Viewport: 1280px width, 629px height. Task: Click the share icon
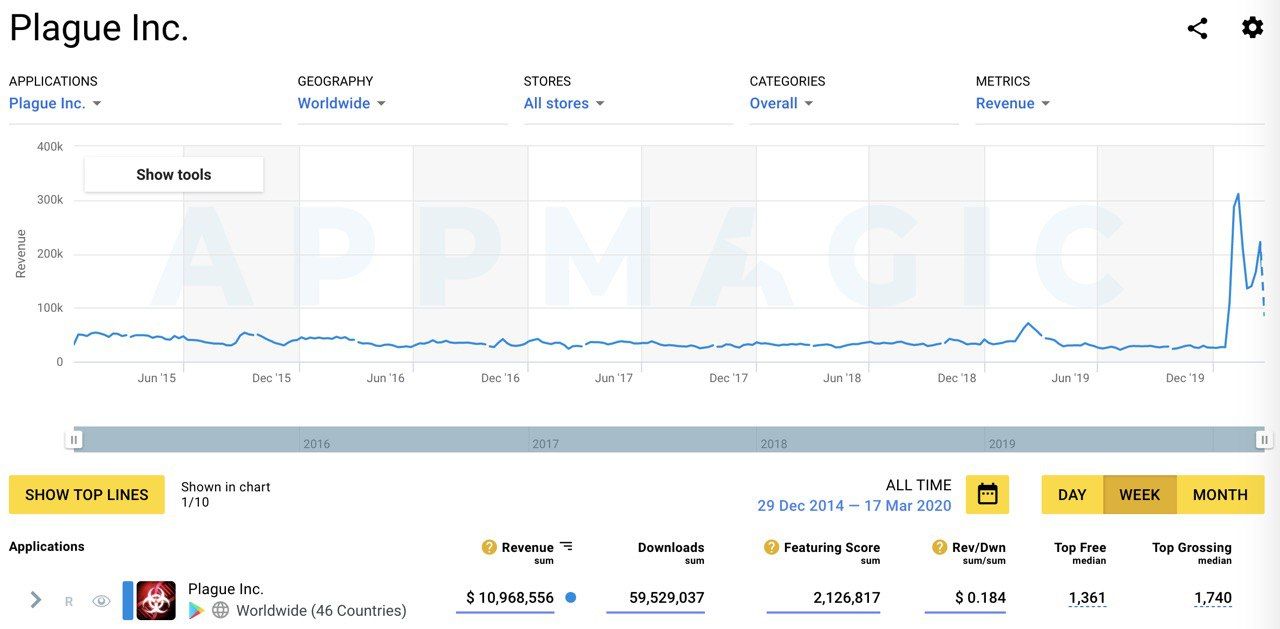point(1197,28)
